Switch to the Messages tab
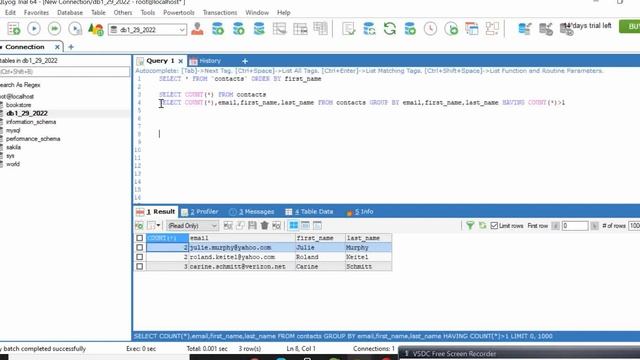The width and height of the screenshot is (640, 360). click(x=252, y=211)
